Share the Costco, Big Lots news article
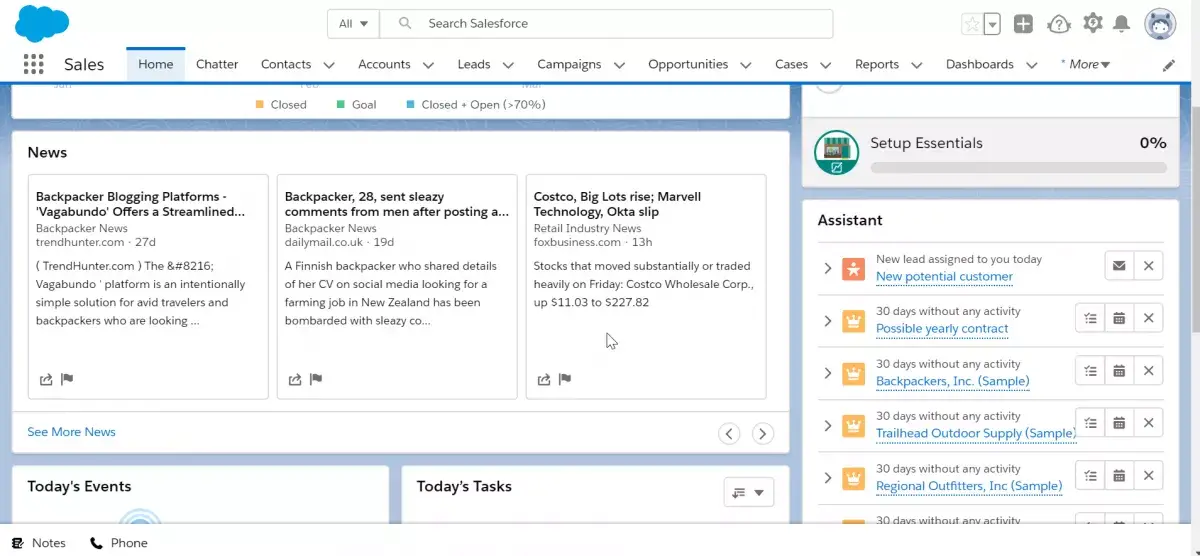Screen dimensions: 1200x556 click(544, 379)
